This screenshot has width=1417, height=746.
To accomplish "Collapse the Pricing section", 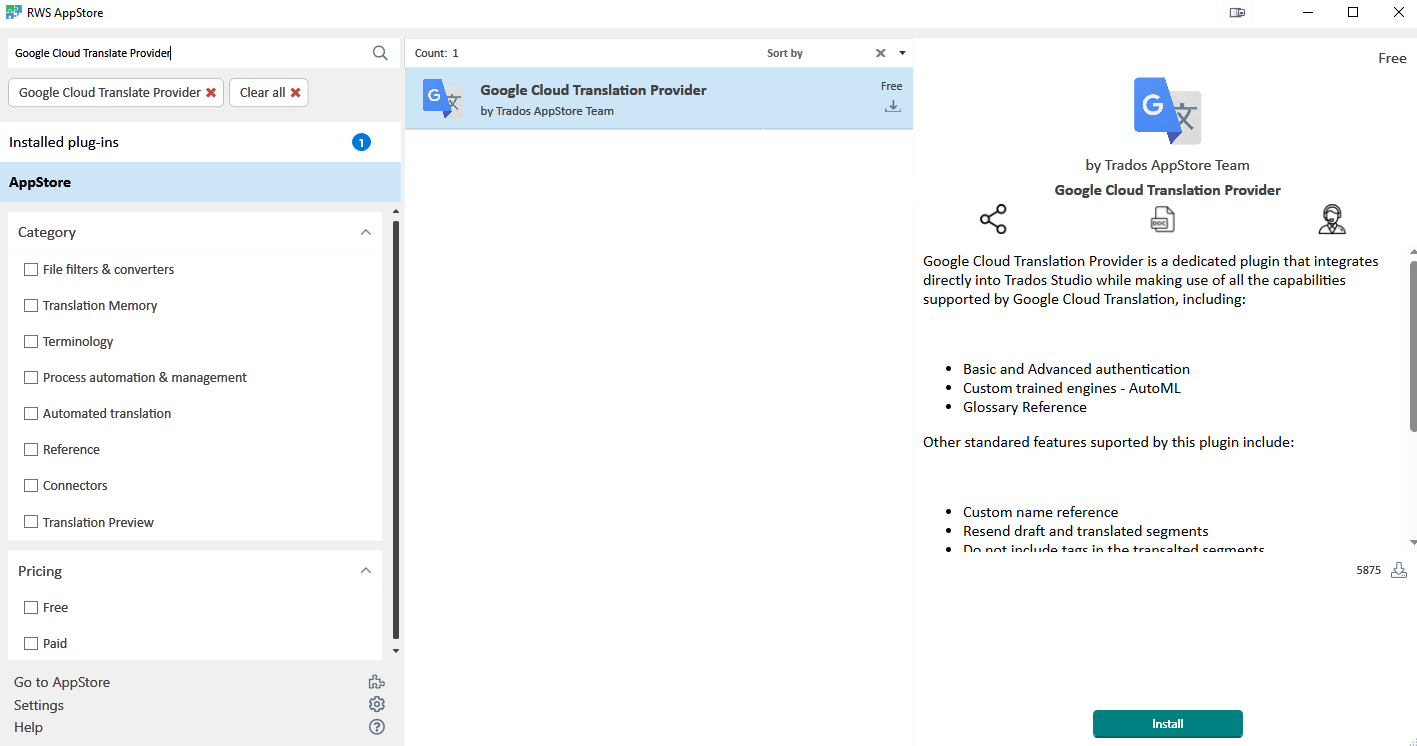I will tap(365, 570).
